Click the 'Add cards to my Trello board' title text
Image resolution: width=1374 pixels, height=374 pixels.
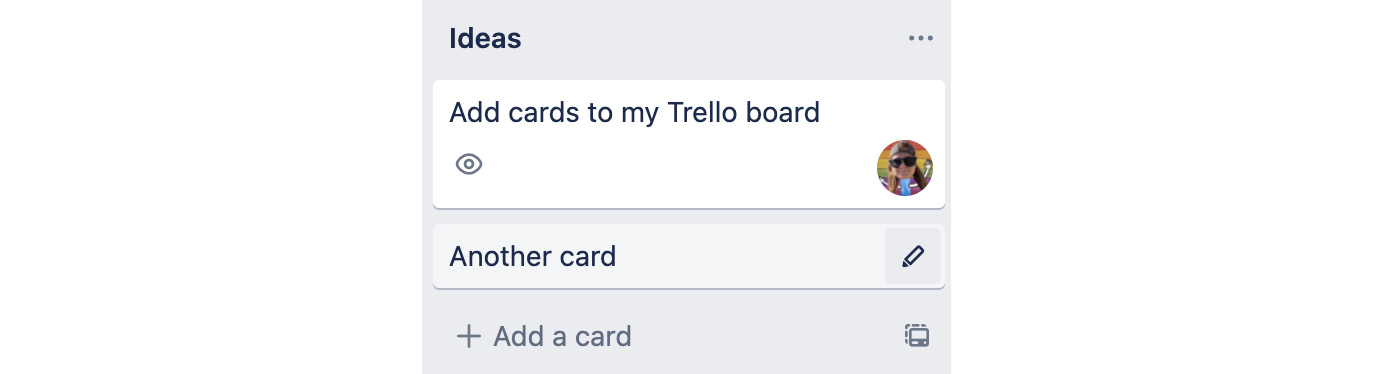pyautogui.click(x=634, y=112)
